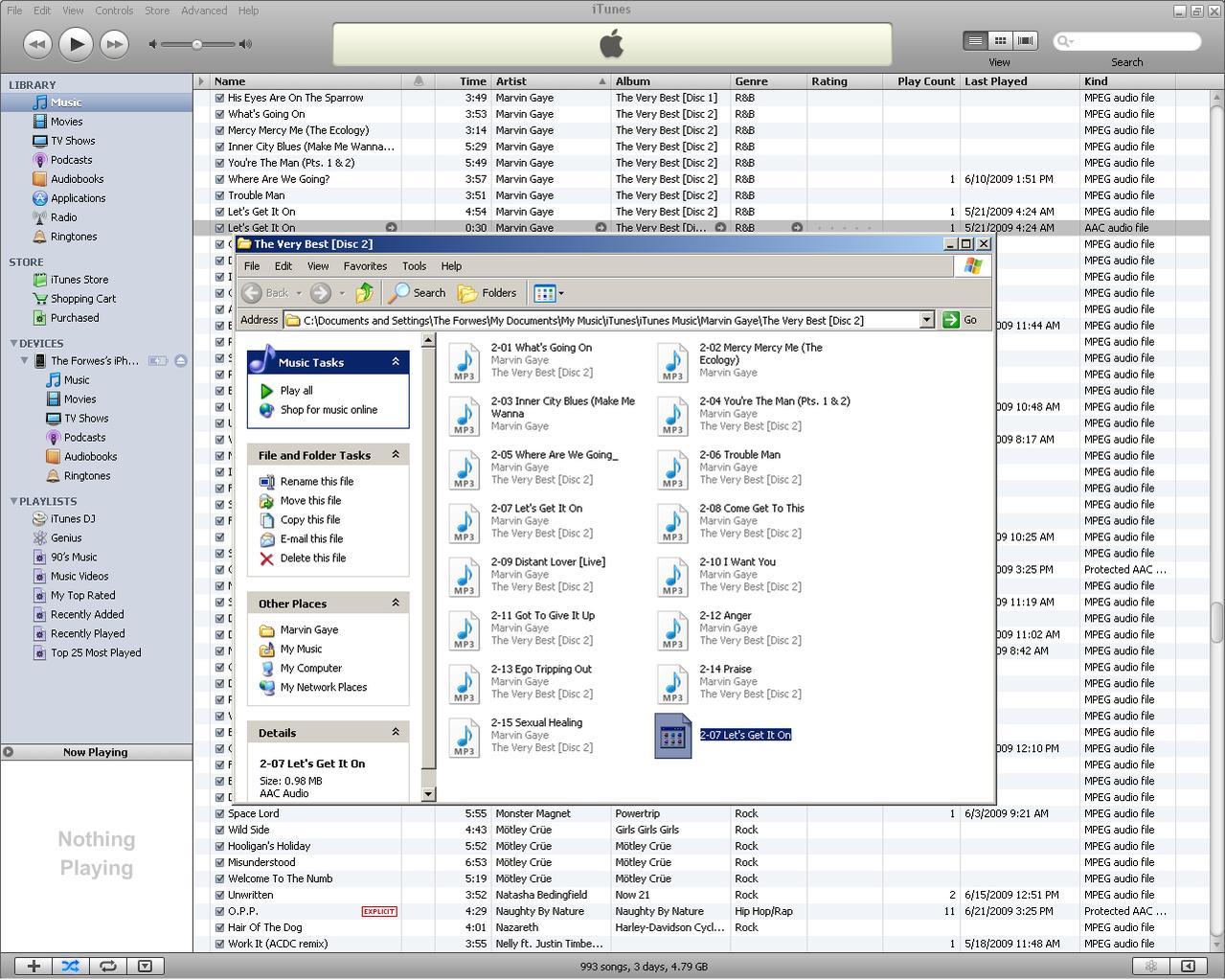Image resolution: width=1225 pixels, height=980 pixels.
Task: Collapse the PLAYLISTS section in the sidebar
Action: (14, 501)
